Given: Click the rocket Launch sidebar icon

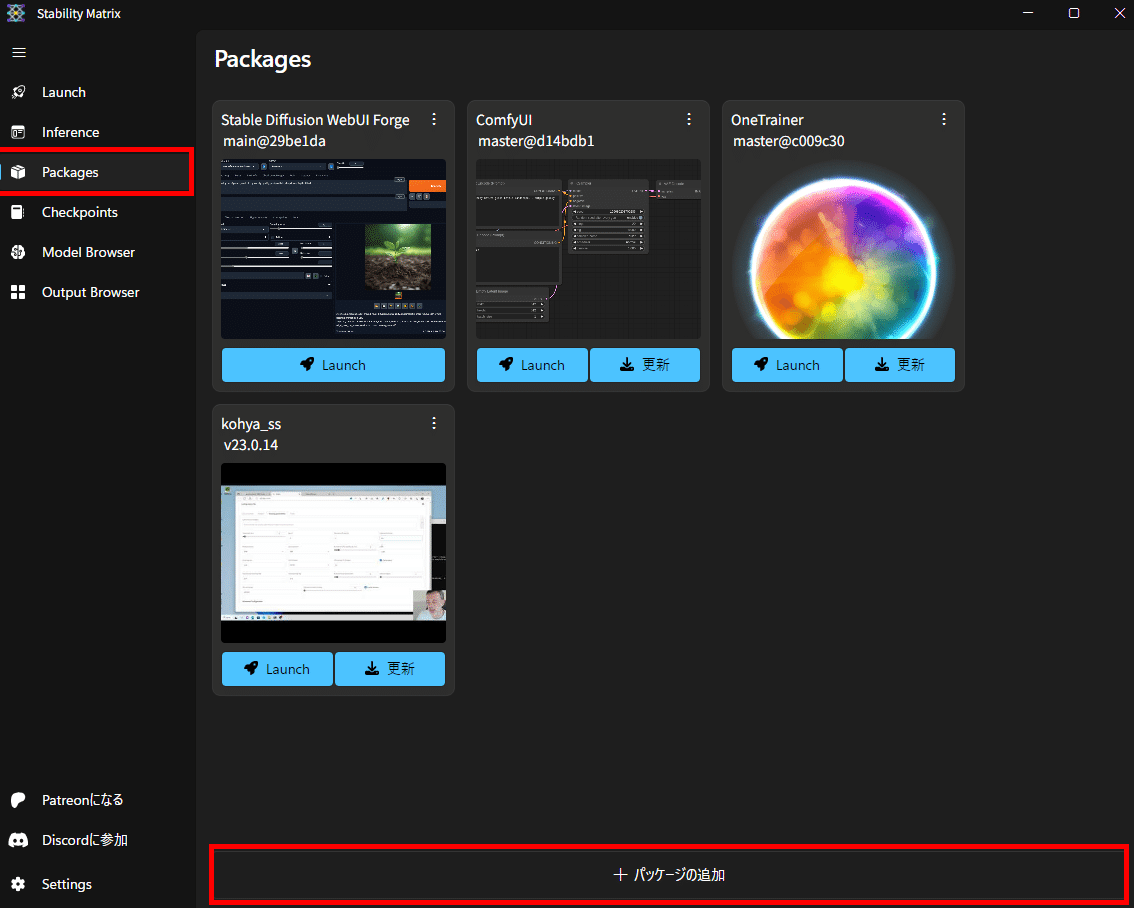Looking at the screenshot, I should [x=18, y=93].
